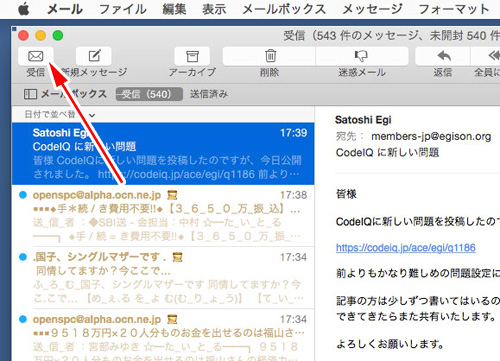Select the 17:34 openspc 9518万円 message
The height and width of the screenshot is (361, 500).
(163, 335)
